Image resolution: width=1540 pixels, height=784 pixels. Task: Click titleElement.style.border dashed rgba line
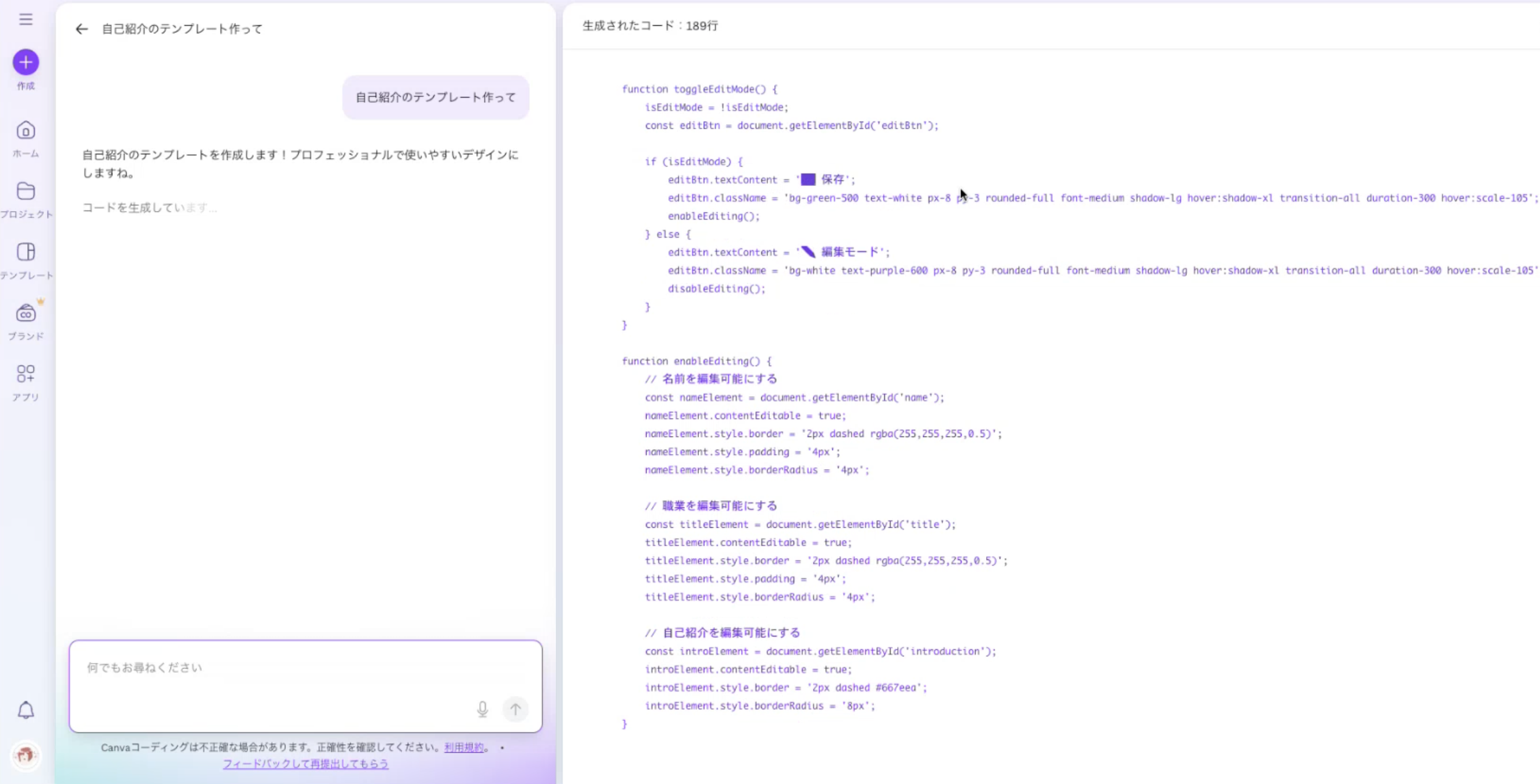(x=826, y=561)
